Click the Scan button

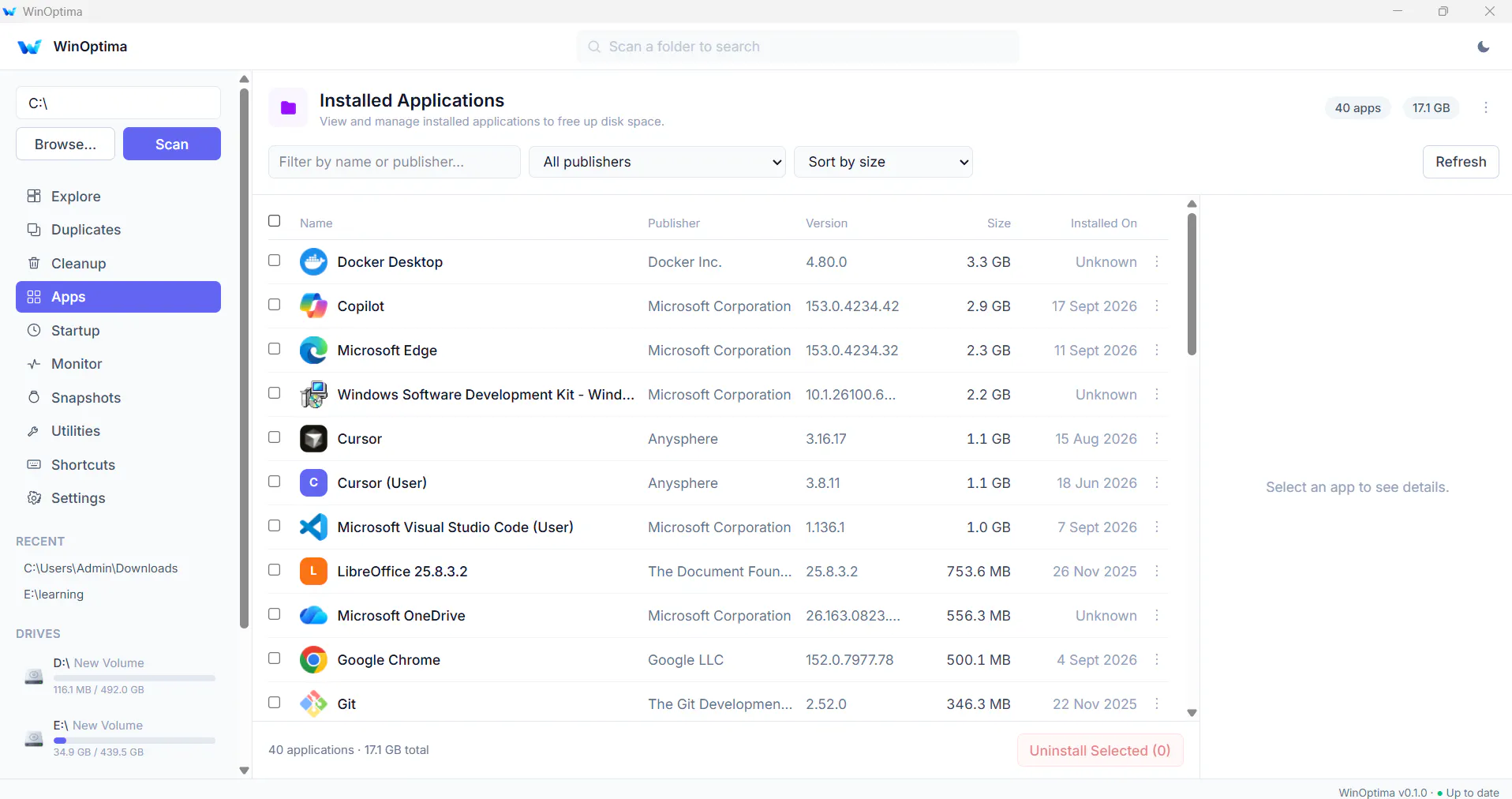(172, 144)
